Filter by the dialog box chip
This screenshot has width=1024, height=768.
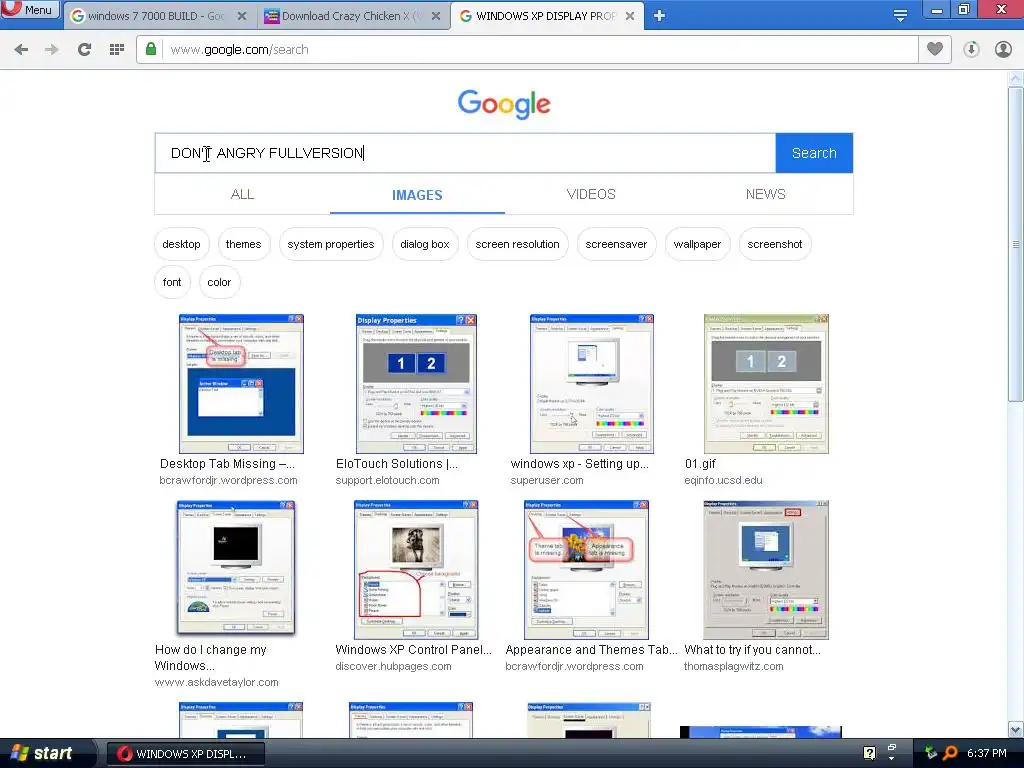[424, 244]
